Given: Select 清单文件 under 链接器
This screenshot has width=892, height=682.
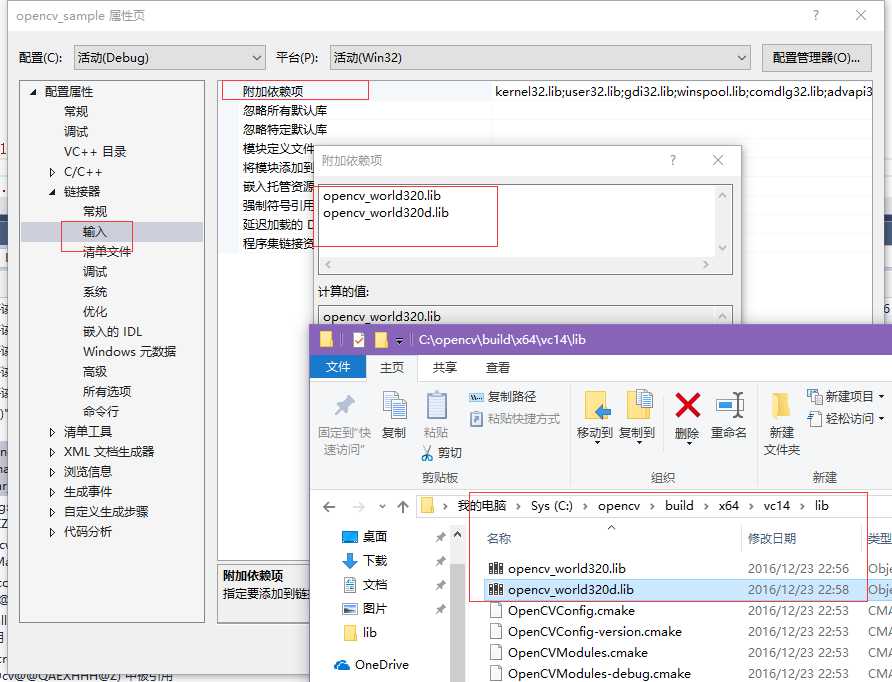Looking at the screenshot, I should (107, 251).
